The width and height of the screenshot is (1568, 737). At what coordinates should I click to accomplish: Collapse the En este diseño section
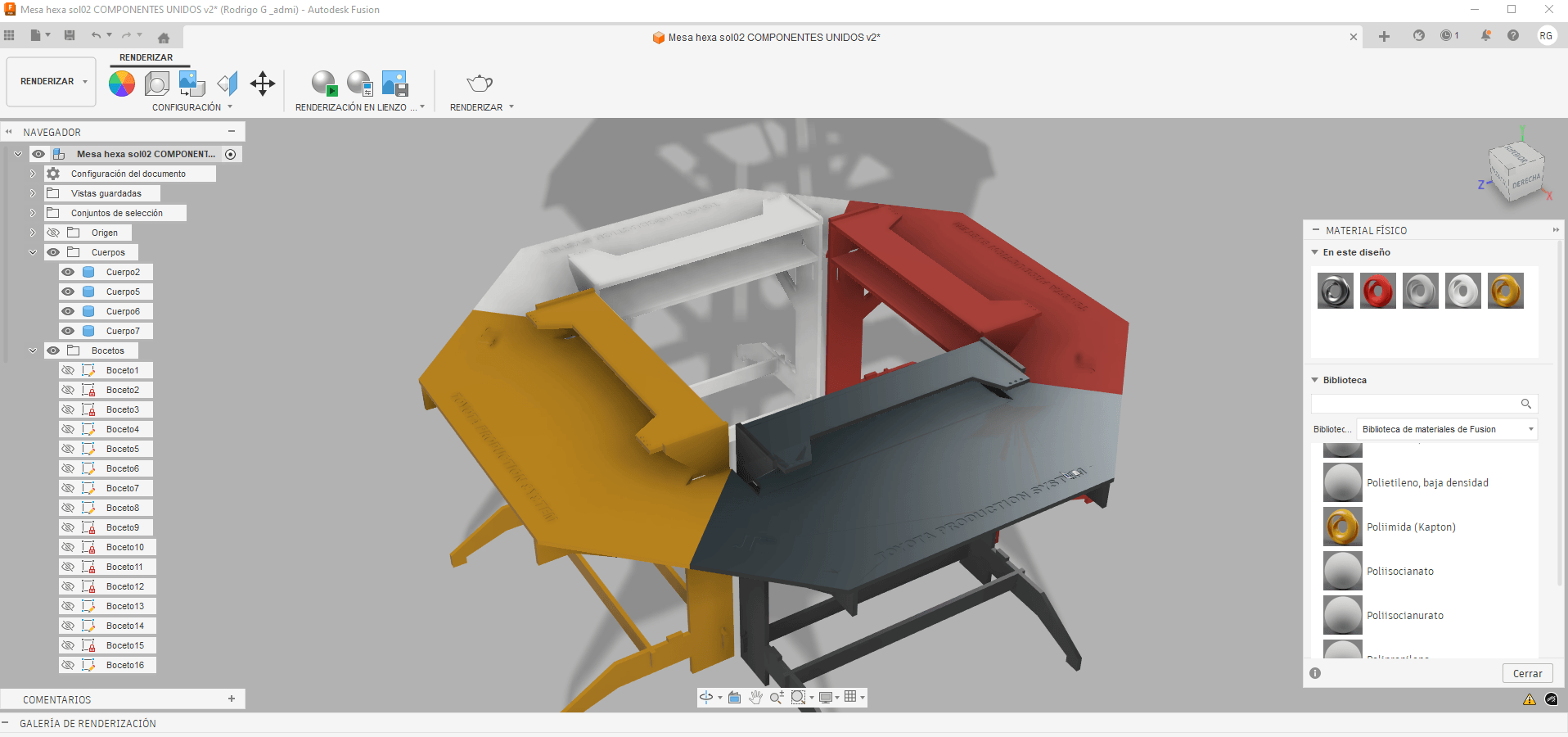point(1315,252)
